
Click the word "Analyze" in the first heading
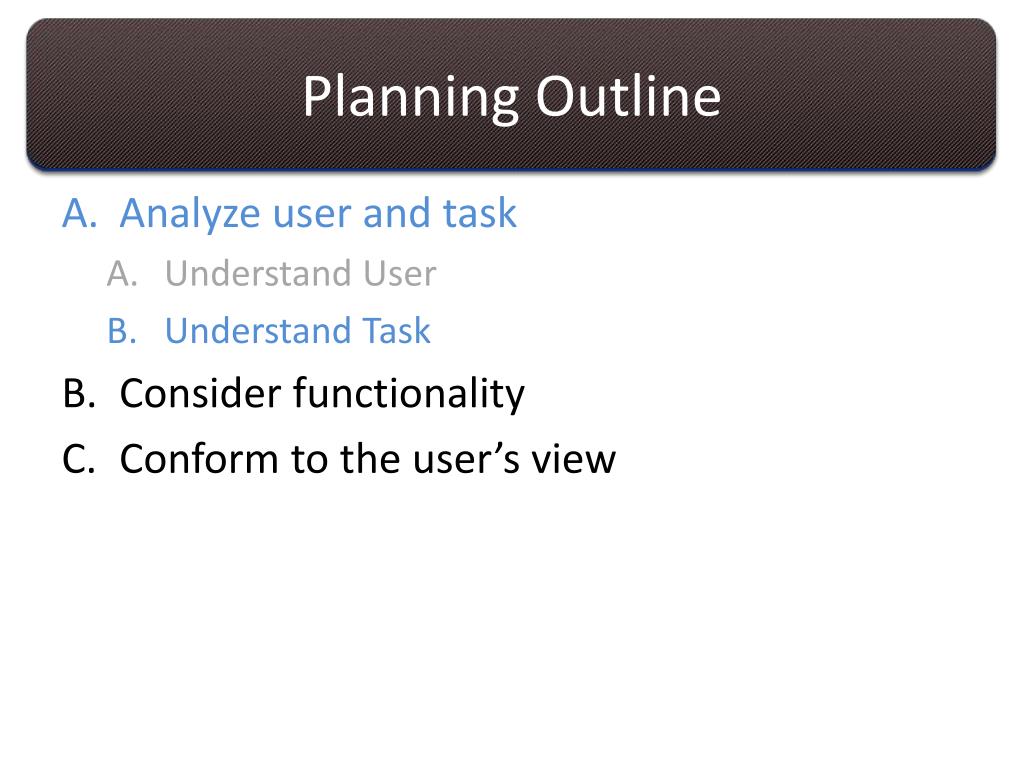click(190, 216)
